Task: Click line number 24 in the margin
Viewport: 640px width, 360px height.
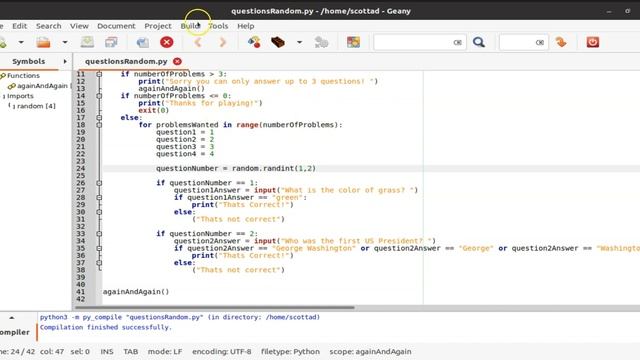Action: pos(80,168)
